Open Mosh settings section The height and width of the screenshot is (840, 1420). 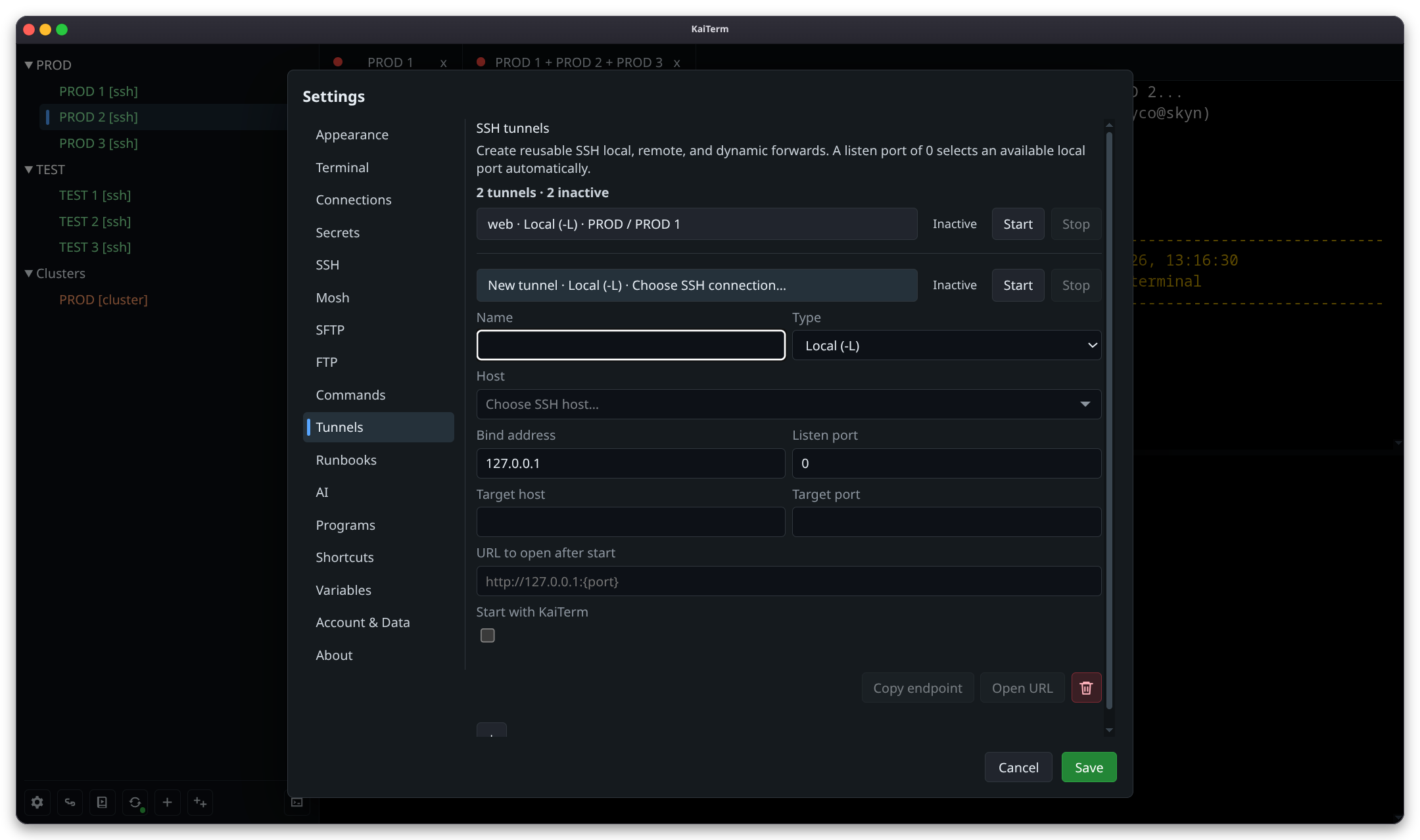pos(379,298)
